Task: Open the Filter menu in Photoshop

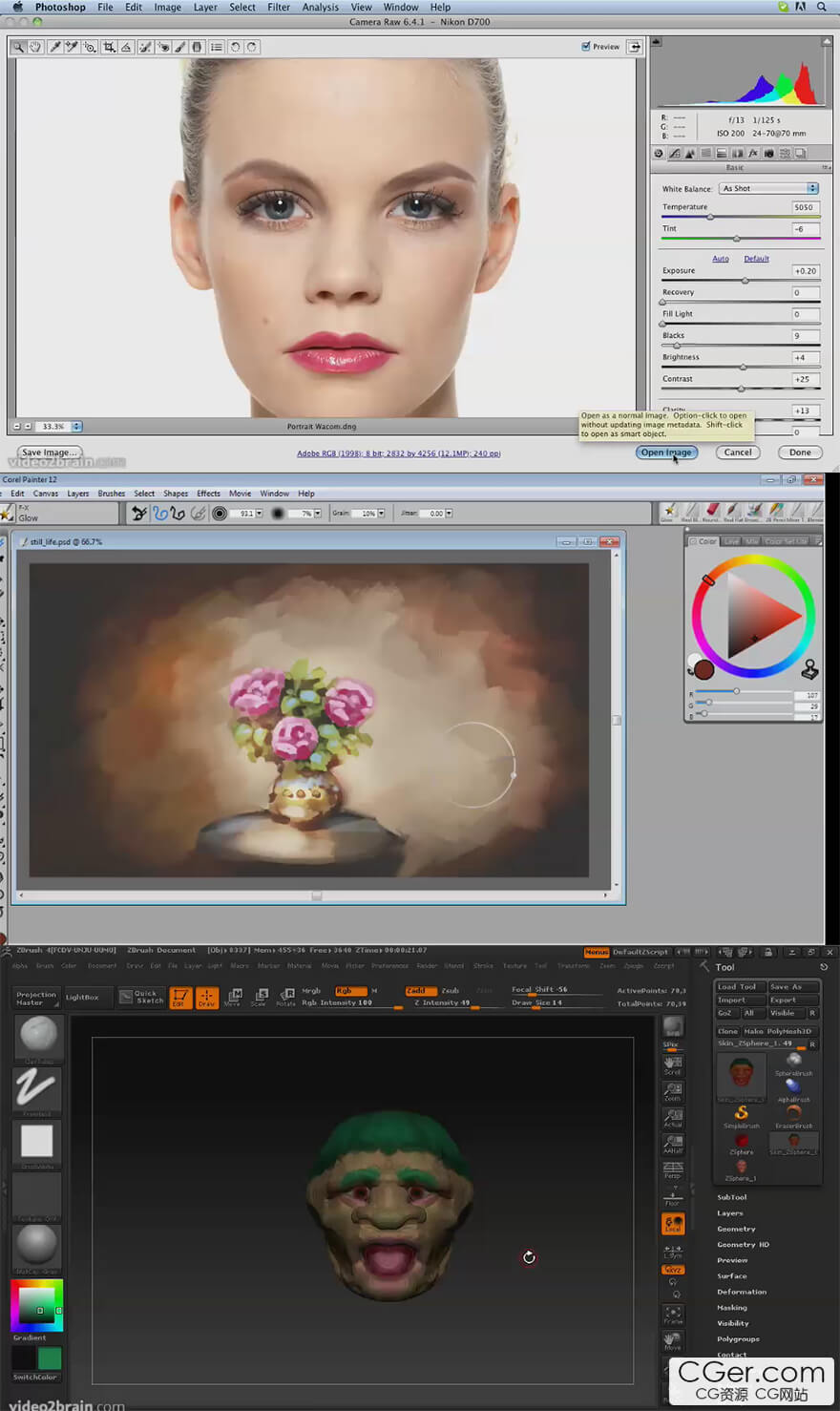Action: pos(279,7)
